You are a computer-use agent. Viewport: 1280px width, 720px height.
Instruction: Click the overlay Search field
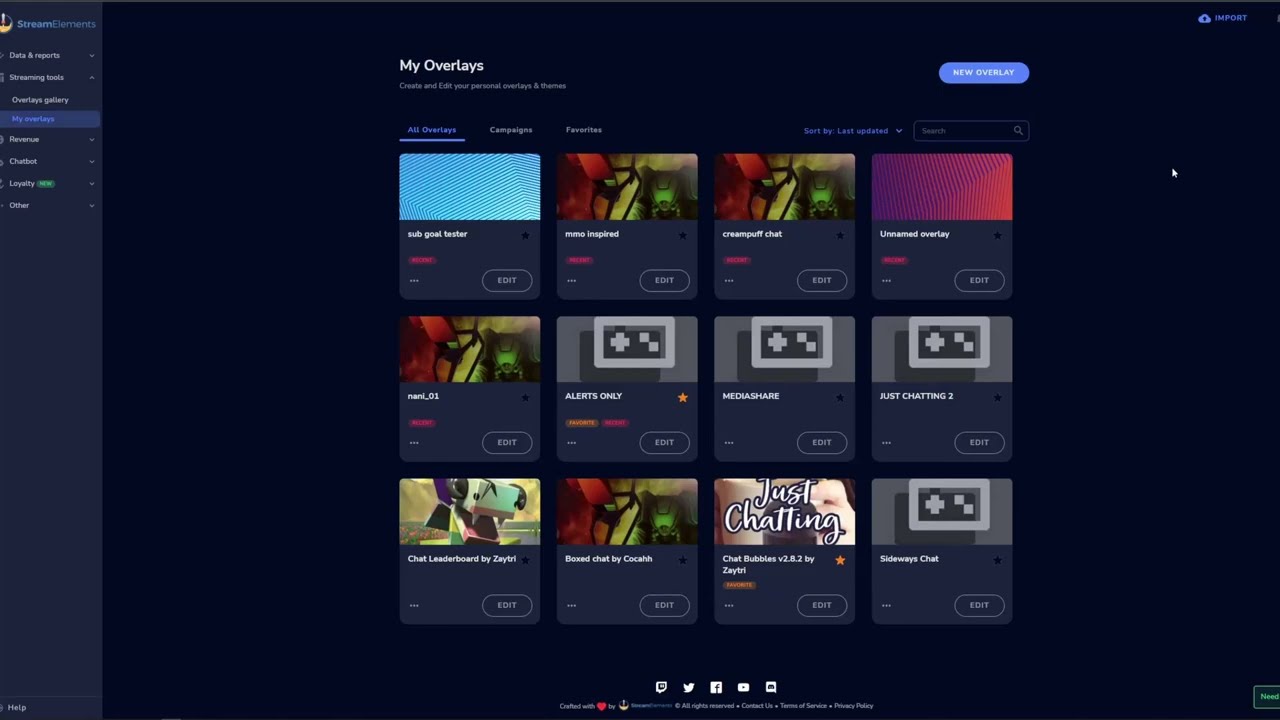pyautogui.click(x=971, y=131)
